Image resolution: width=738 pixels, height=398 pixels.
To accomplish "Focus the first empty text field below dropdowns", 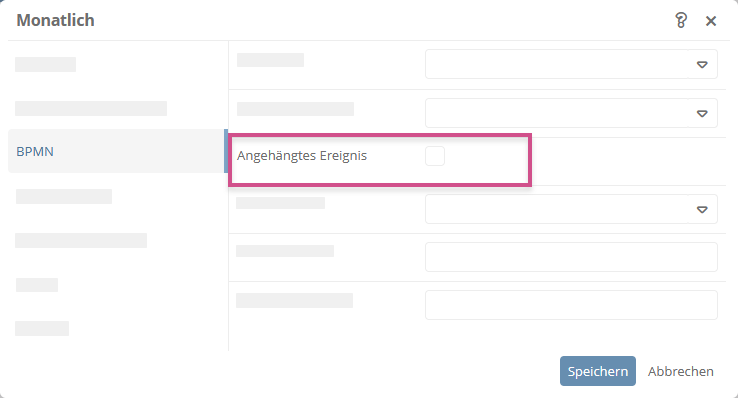I will [x=571, y=257].
